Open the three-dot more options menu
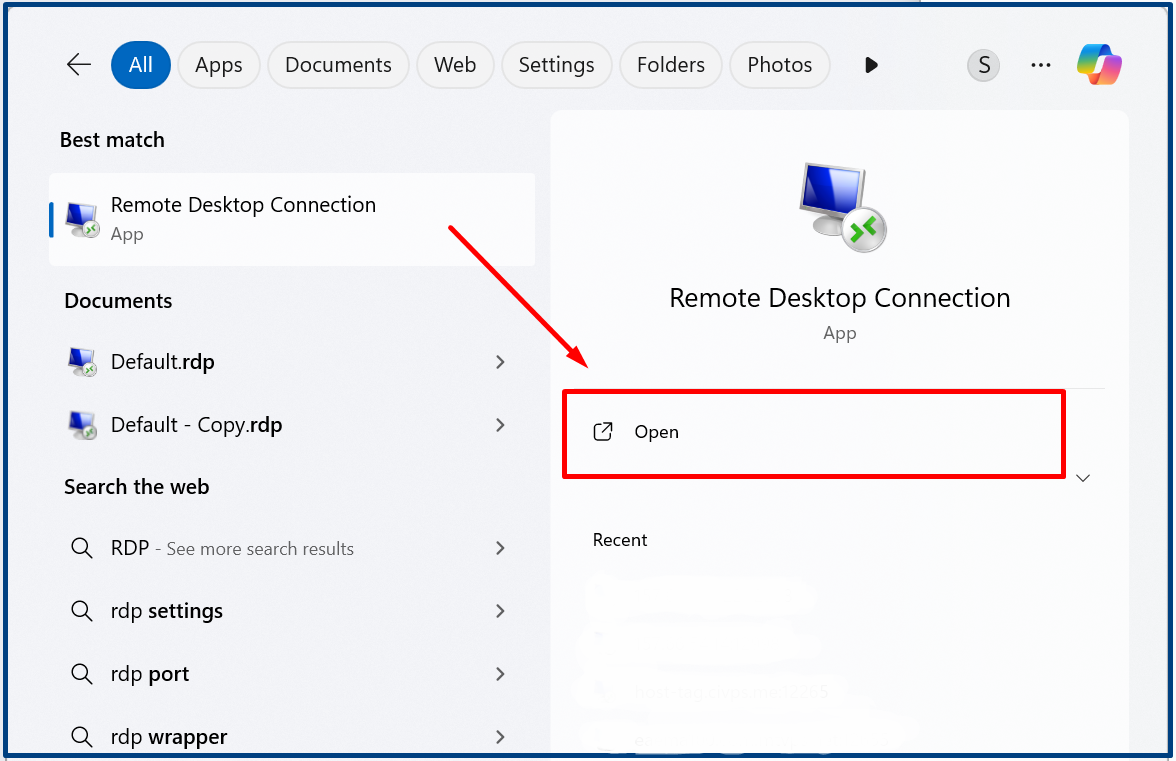 (1041, 65)
